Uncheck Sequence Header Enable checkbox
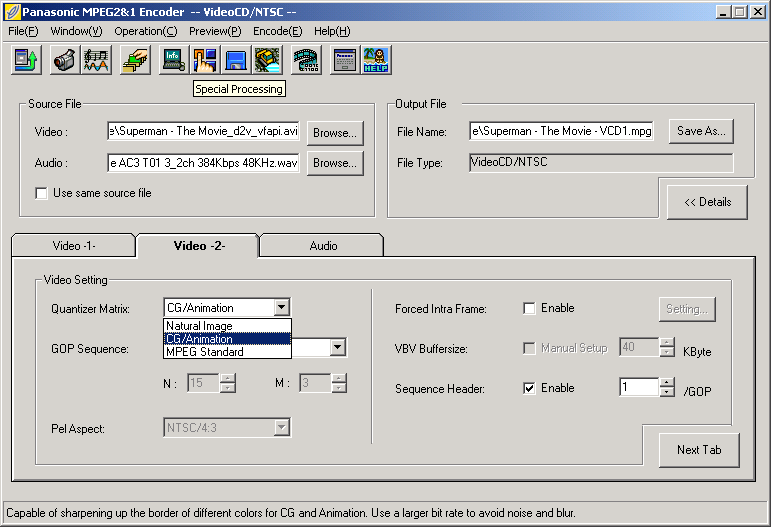This screenshot has height=527, width=771. pos(529,388)
